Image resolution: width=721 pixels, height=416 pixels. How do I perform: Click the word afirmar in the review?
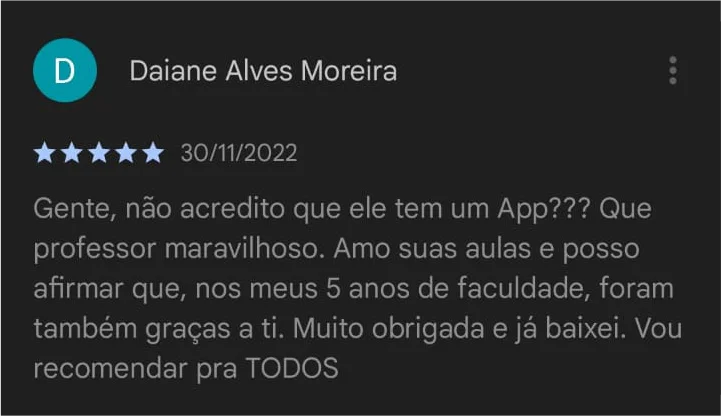point(78,289)
